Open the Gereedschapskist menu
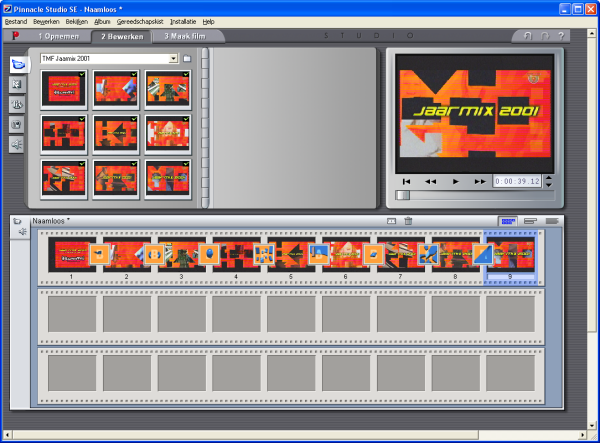This screenshot has width=600, height=443. [x=140, y=22]
